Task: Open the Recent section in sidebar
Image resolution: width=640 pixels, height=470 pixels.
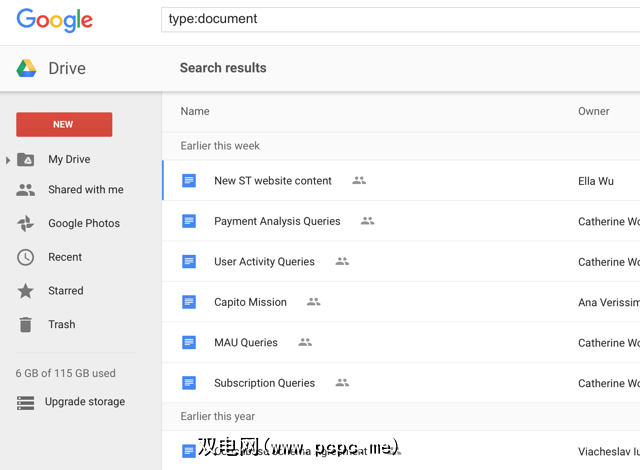Action: [x=65, y=257]
